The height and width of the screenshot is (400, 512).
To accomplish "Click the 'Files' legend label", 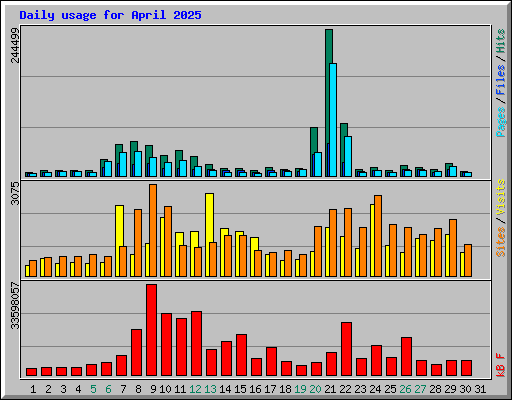I will [x=501, y=79].
